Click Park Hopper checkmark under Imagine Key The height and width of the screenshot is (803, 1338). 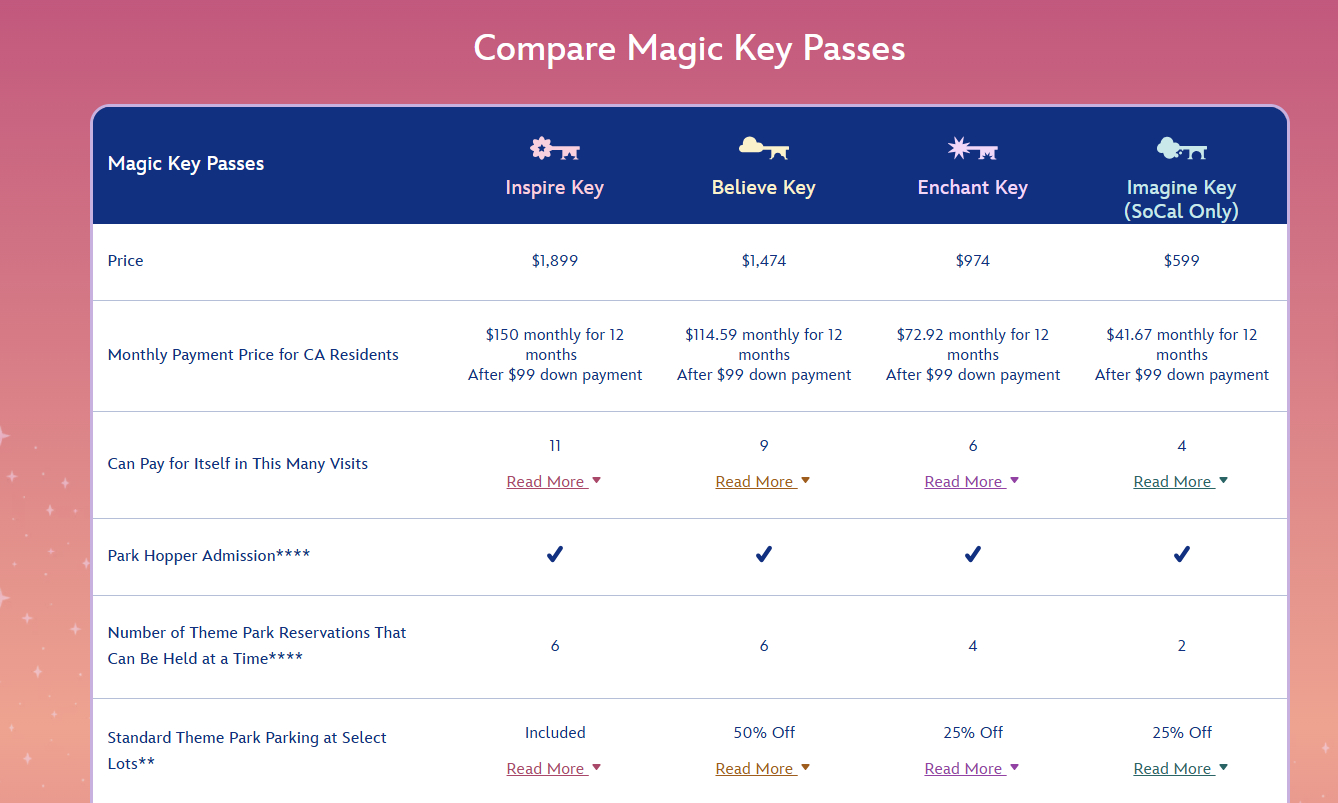(1181, 554)
